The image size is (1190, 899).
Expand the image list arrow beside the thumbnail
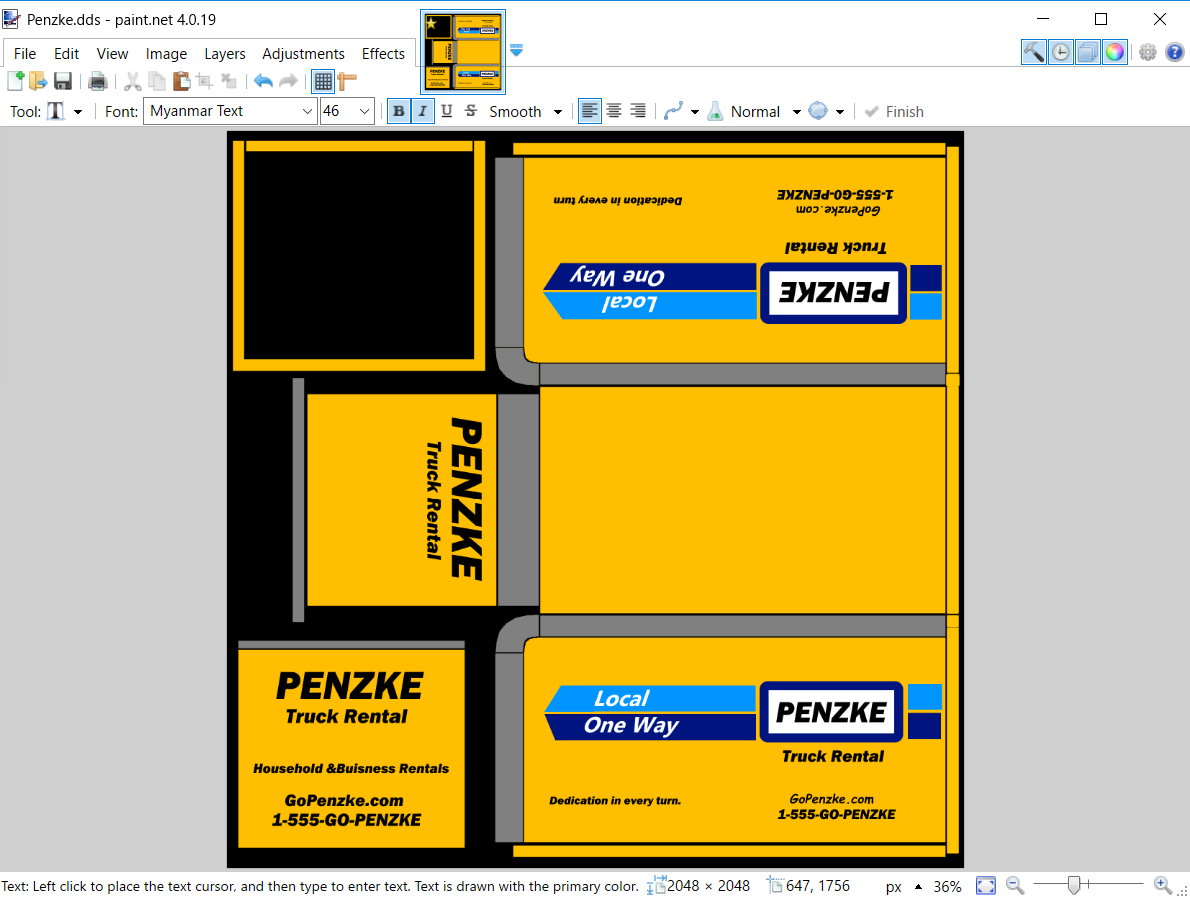[516, 50]
